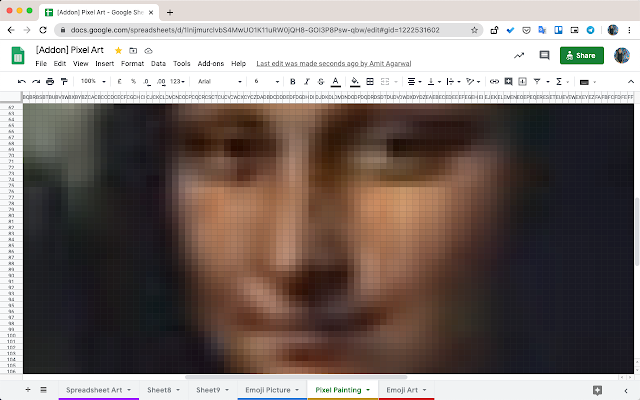Open comment history icon

[x=544, y=55]
